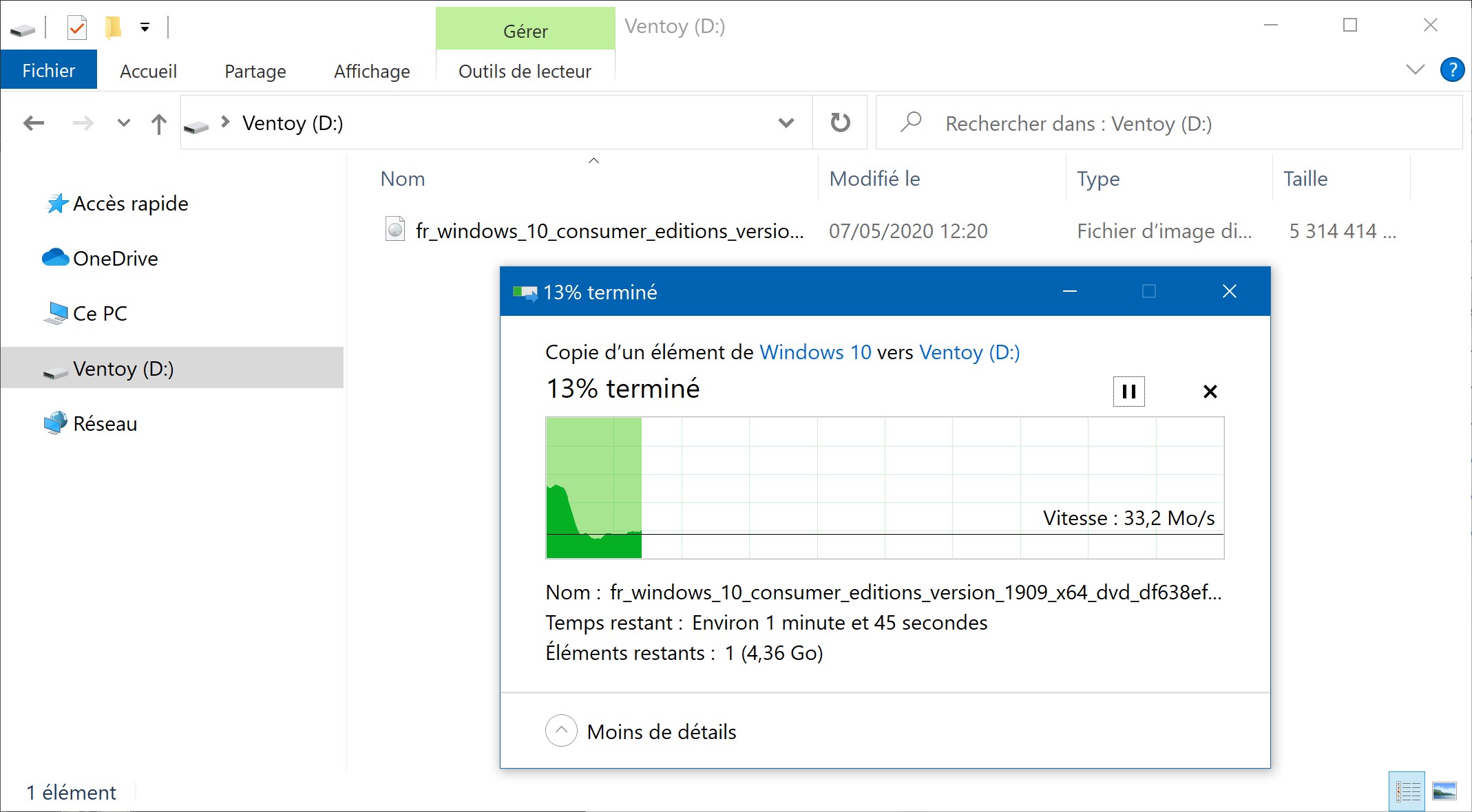
Task: Go up one folder level
Action: point(159,124)
